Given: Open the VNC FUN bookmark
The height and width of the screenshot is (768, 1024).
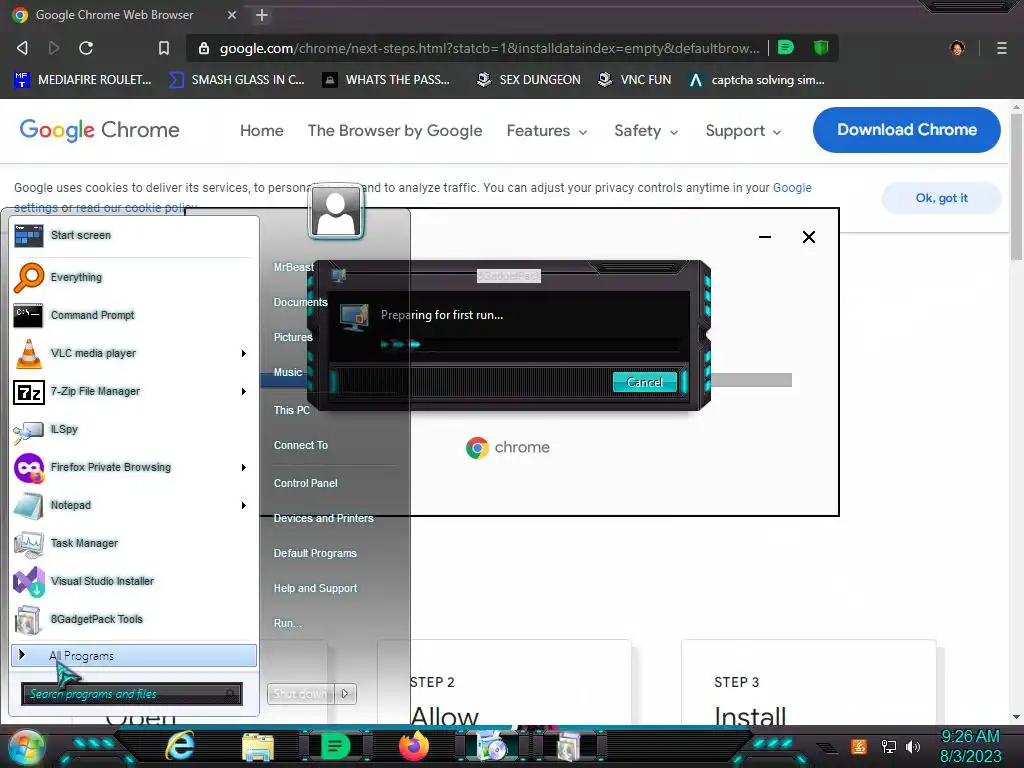Looking at the screenshot, I should [x=635, y=80].
